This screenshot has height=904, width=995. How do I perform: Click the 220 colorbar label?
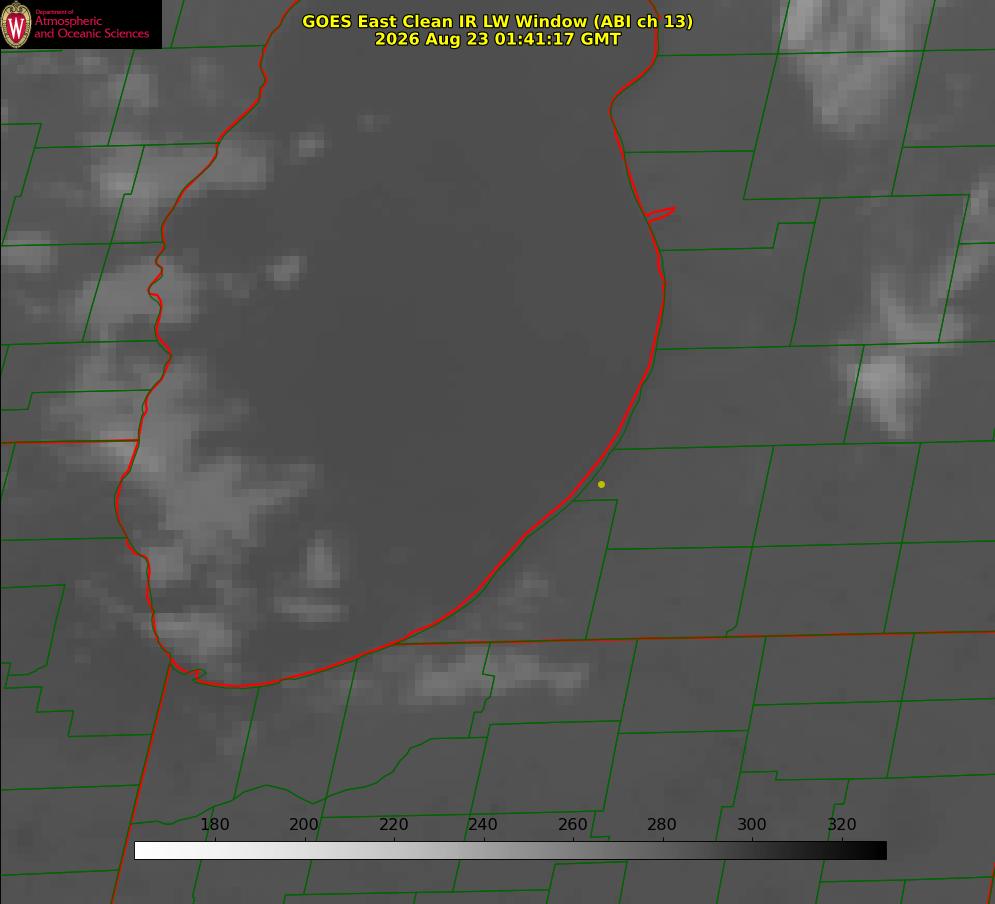point(393,824)
